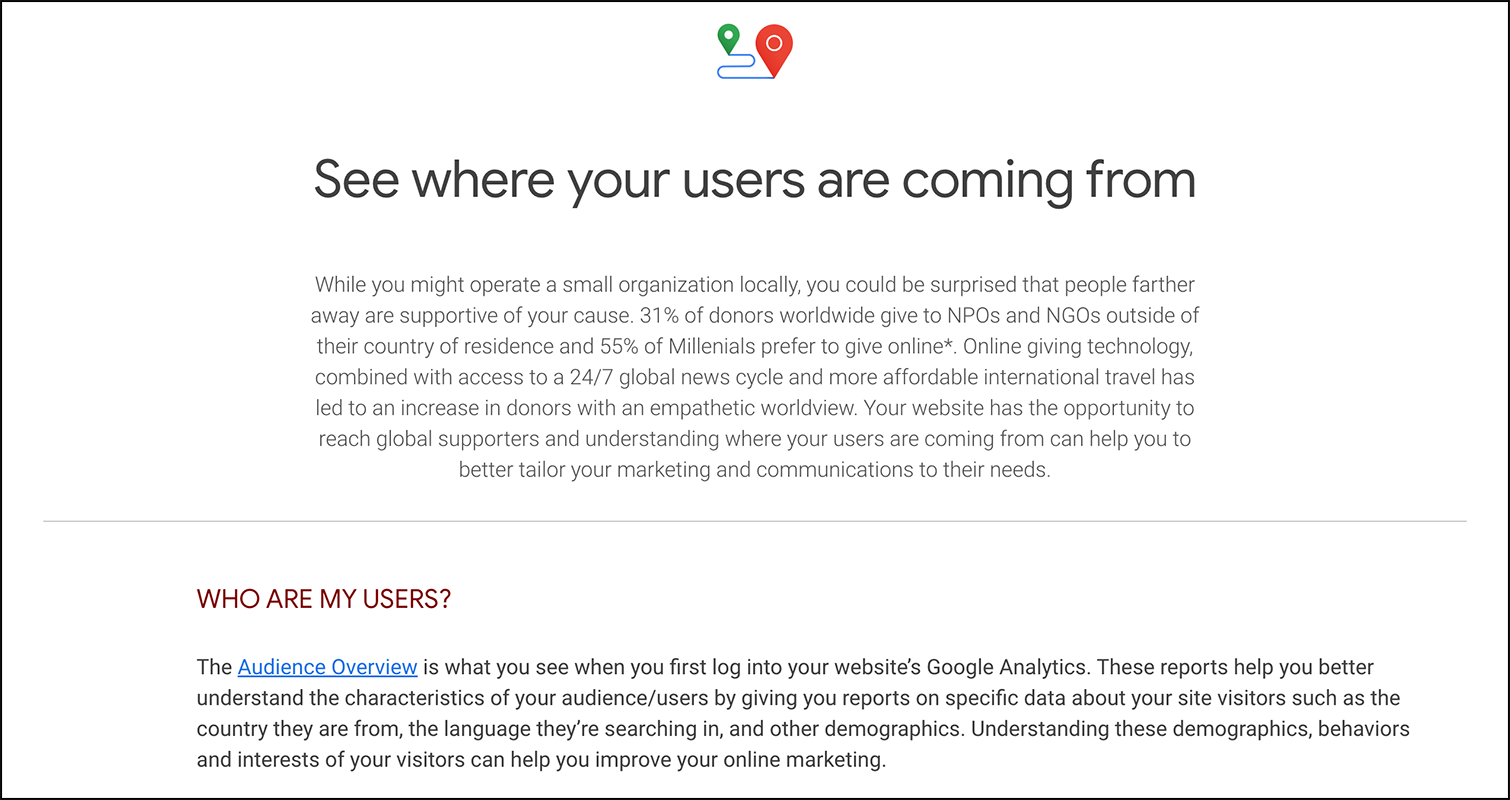Viewport: 1510px width, 800px height.
Task: Click the asterisk after 'give online'
Action: pos(948,344)
